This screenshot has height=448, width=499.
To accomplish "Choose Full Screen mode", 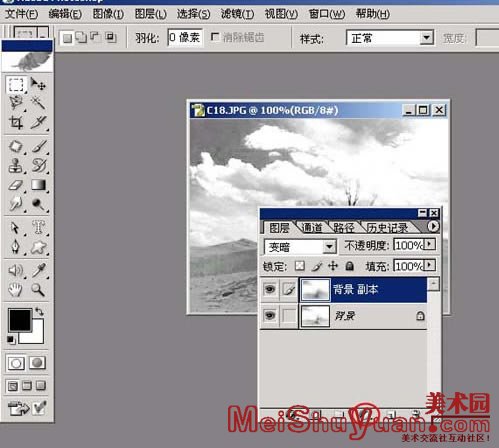I will (41, 386).
